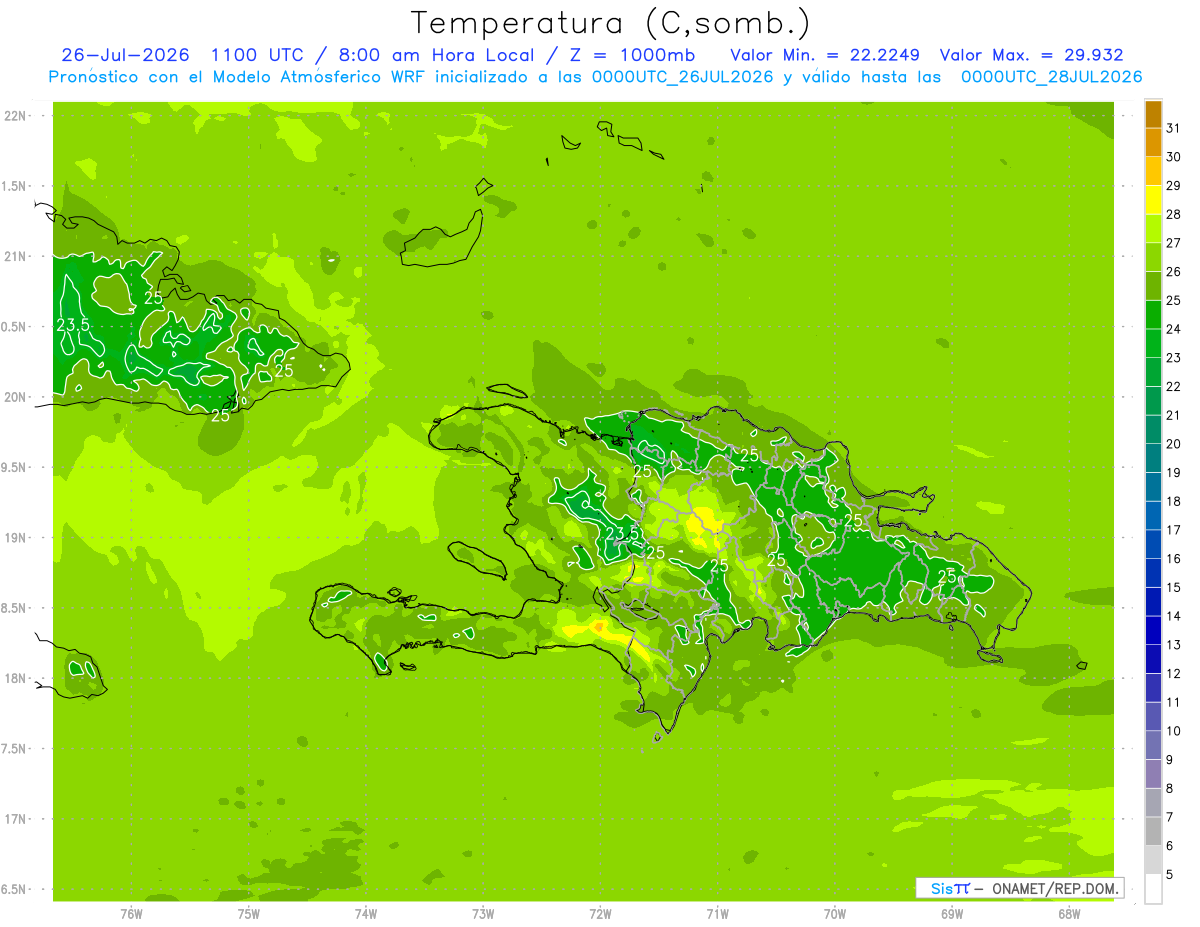Viewport: 1200px width, 927px height.
Task: Pick the light gray colorbar band between 5 and 6
Action: coord(1153,860)
